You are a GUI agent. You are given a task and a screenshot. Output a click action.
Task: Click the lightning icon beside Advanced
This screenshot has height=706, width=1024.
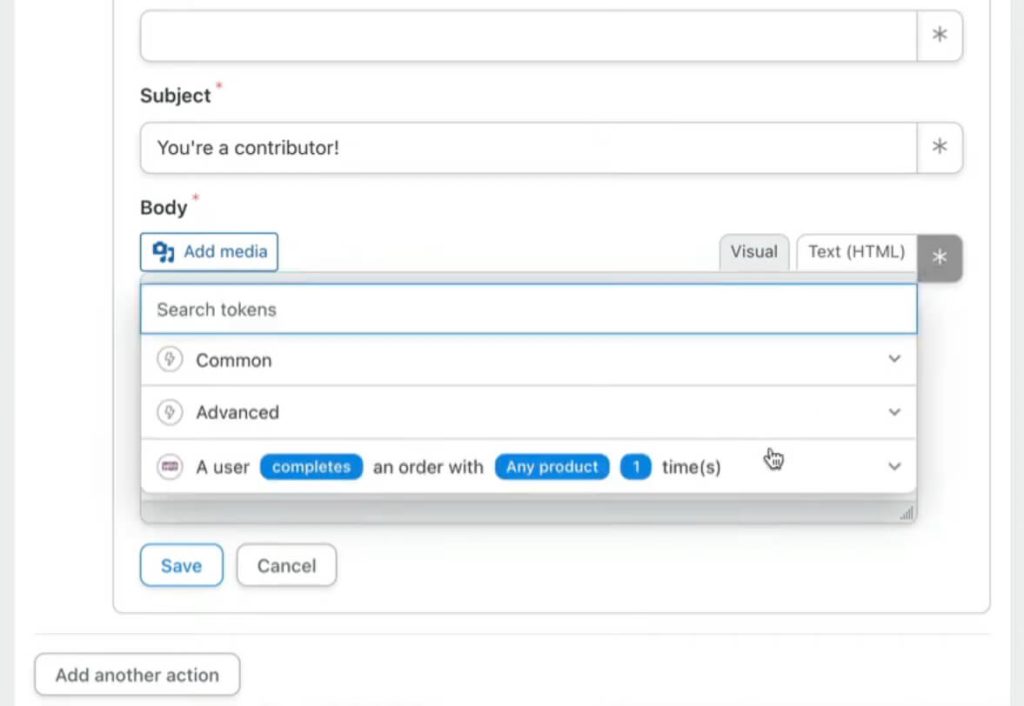[169, 412]
